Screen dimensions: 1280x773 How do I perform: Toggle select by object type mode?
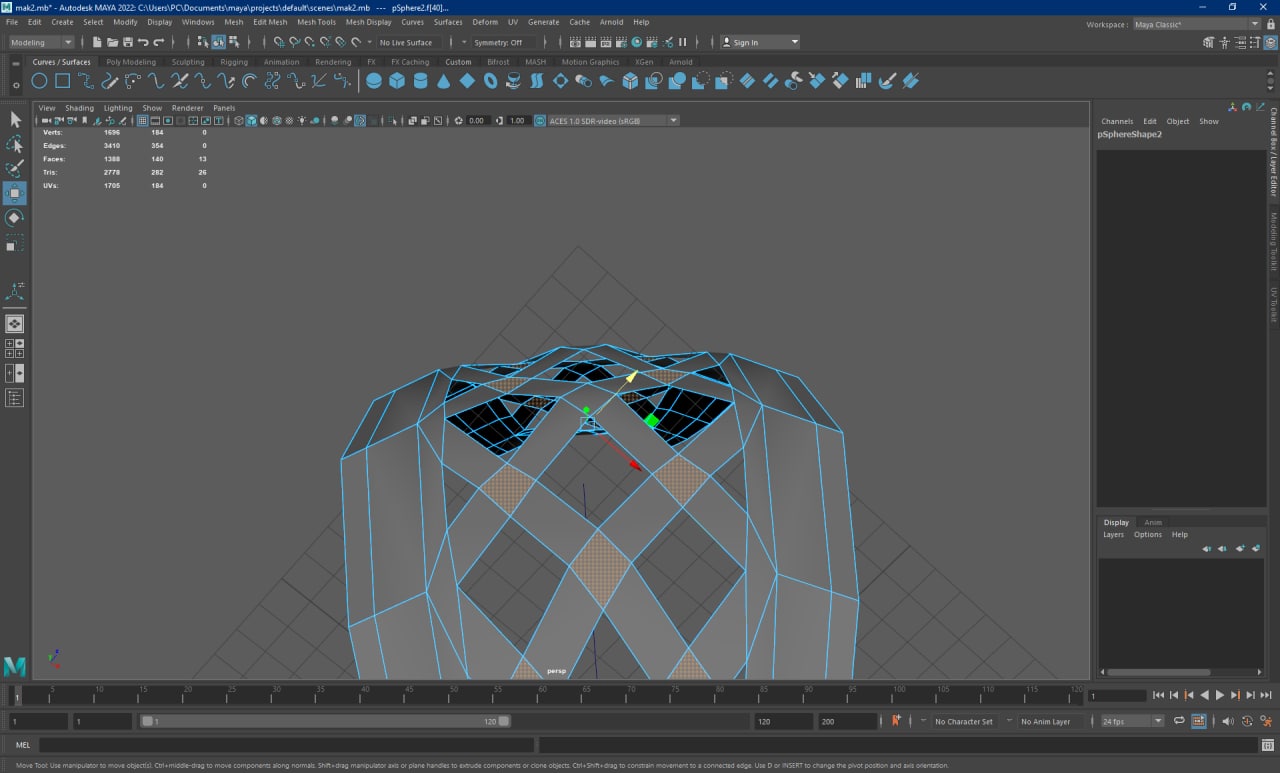tap(218, 42)
